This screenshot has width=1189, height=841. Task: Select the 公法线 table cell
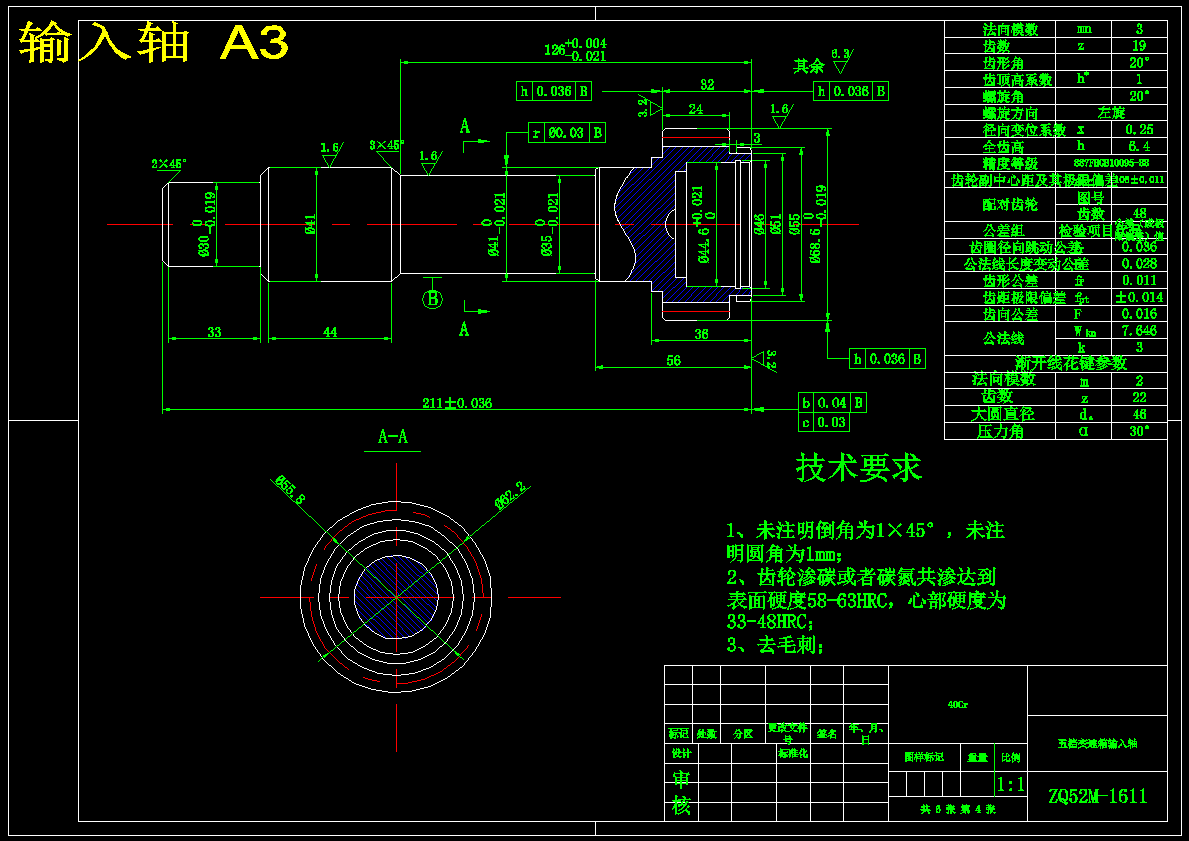click(x=1003, y=338)
